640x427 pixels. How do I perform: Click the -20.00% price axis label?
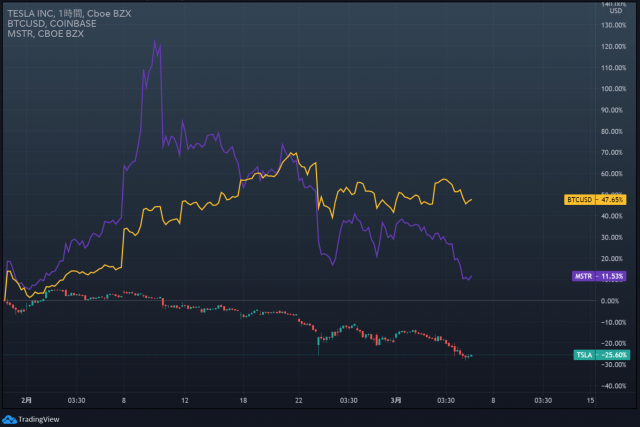point(613,344)
